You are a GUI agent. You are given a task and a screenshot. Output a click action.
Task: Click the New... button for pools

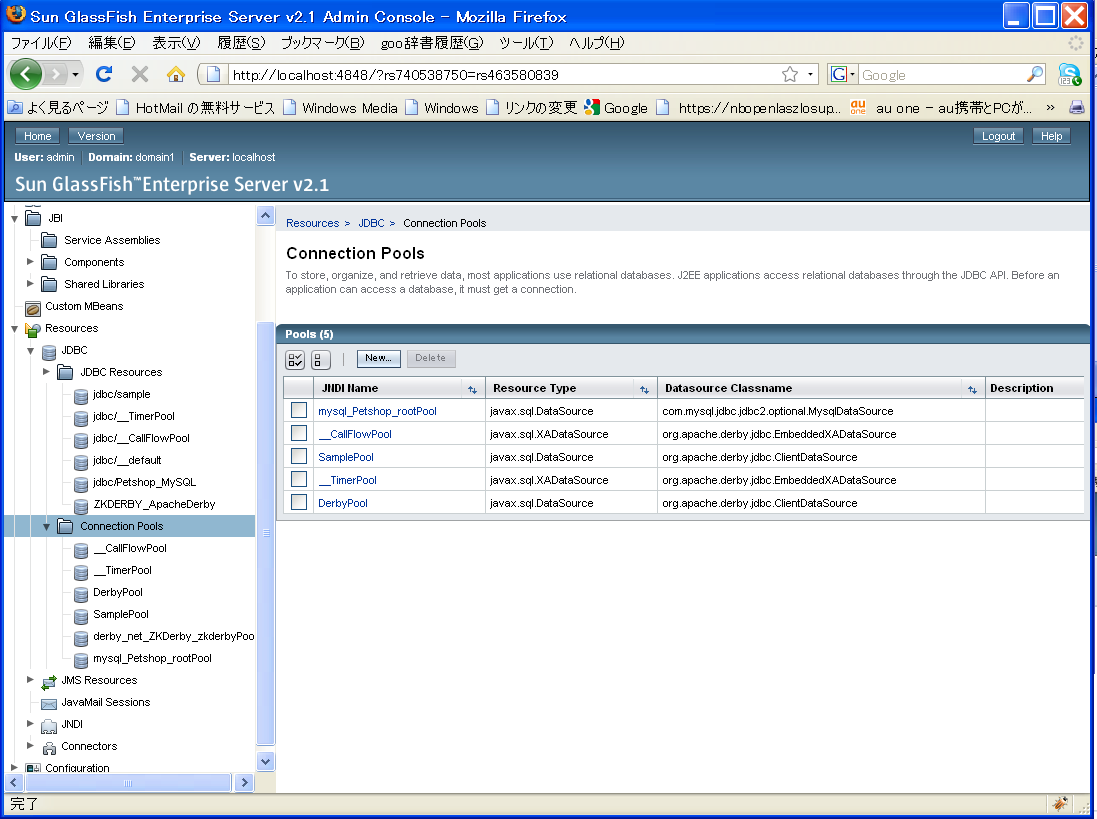click(378, 359)
